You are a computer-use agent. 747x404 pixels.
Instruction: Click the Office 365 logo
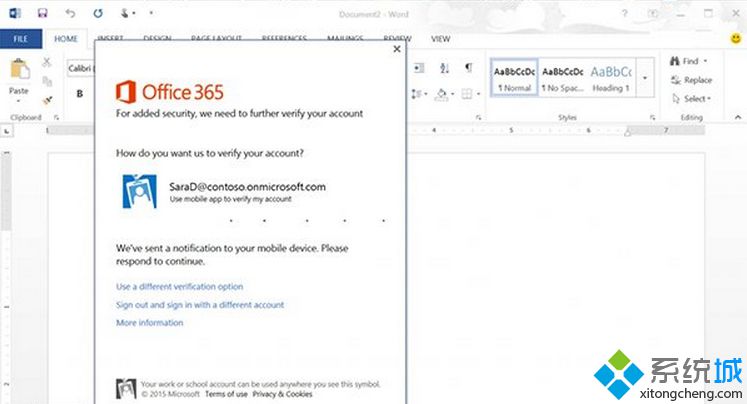tap(169, 92)
